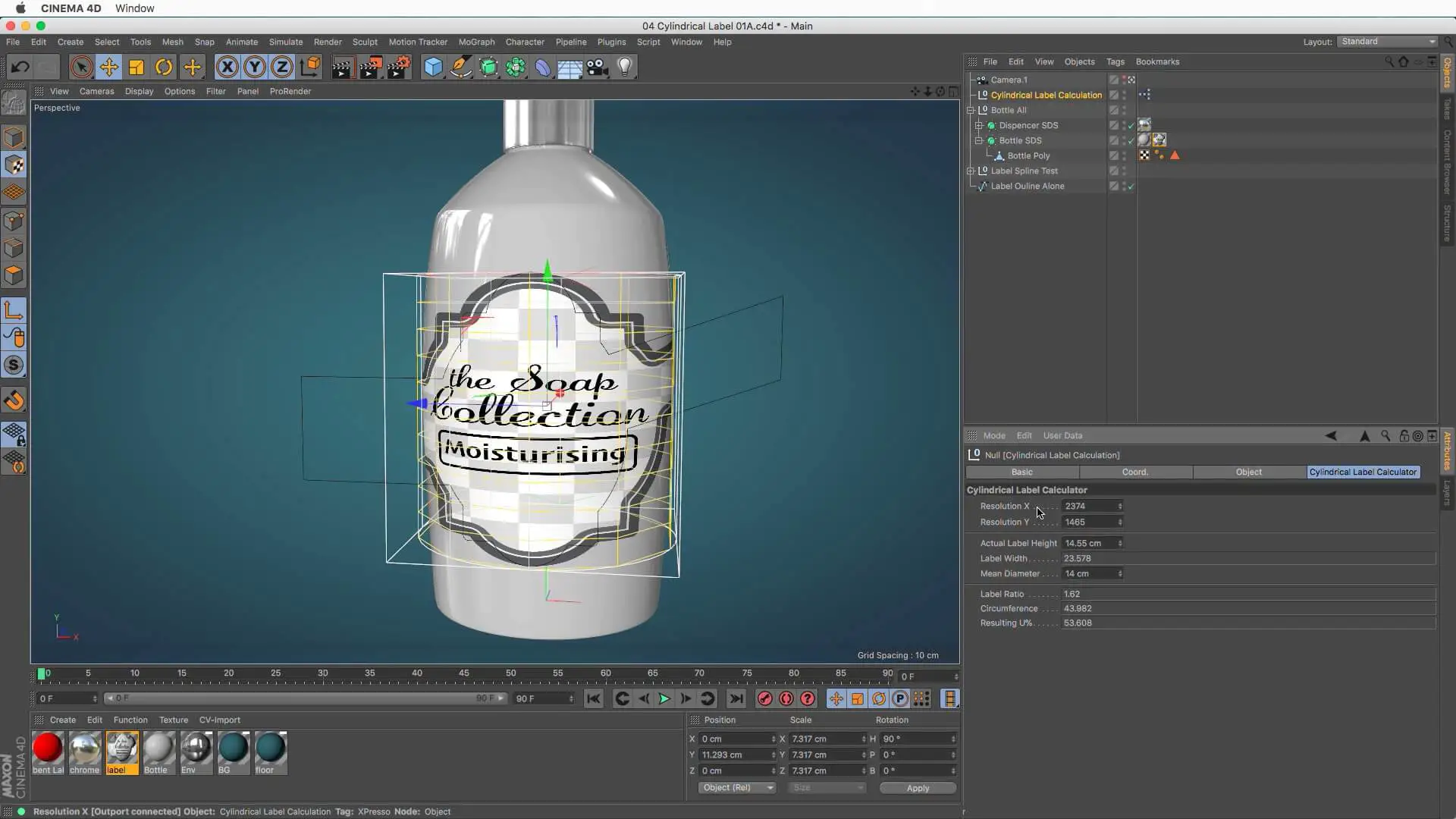Viewport: 1456px width, 819px height.
Task: Toggle Dispencer SDS enabled checkmark
Action: click(x=1131, y=126)
